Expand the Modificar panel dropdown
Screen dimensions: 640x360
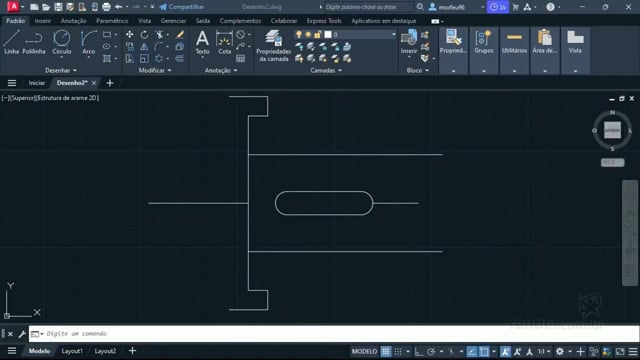(x=155, y=70)
